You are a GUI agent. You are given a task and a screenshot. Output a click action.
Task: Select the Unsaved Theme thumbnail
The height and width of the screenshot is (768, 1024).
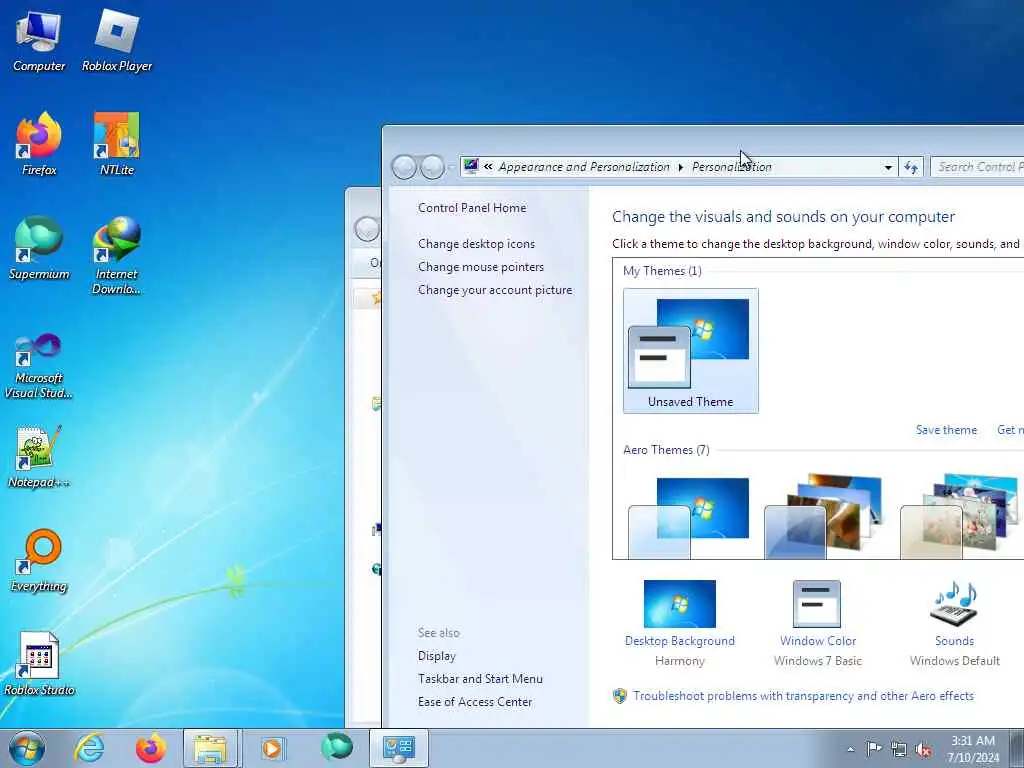tap(690, 351)
